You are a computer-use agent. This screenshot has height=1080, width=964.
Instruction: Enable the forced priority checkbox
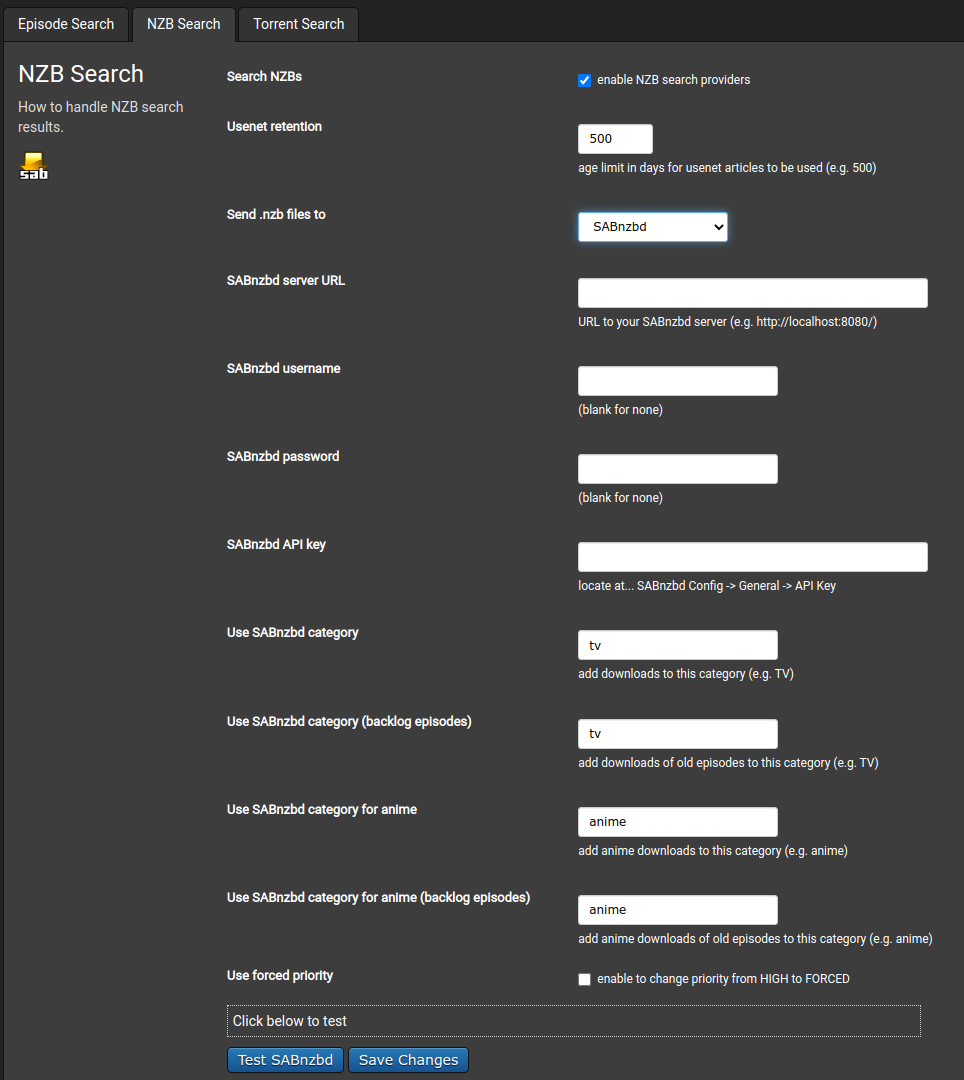pos(585,979)
